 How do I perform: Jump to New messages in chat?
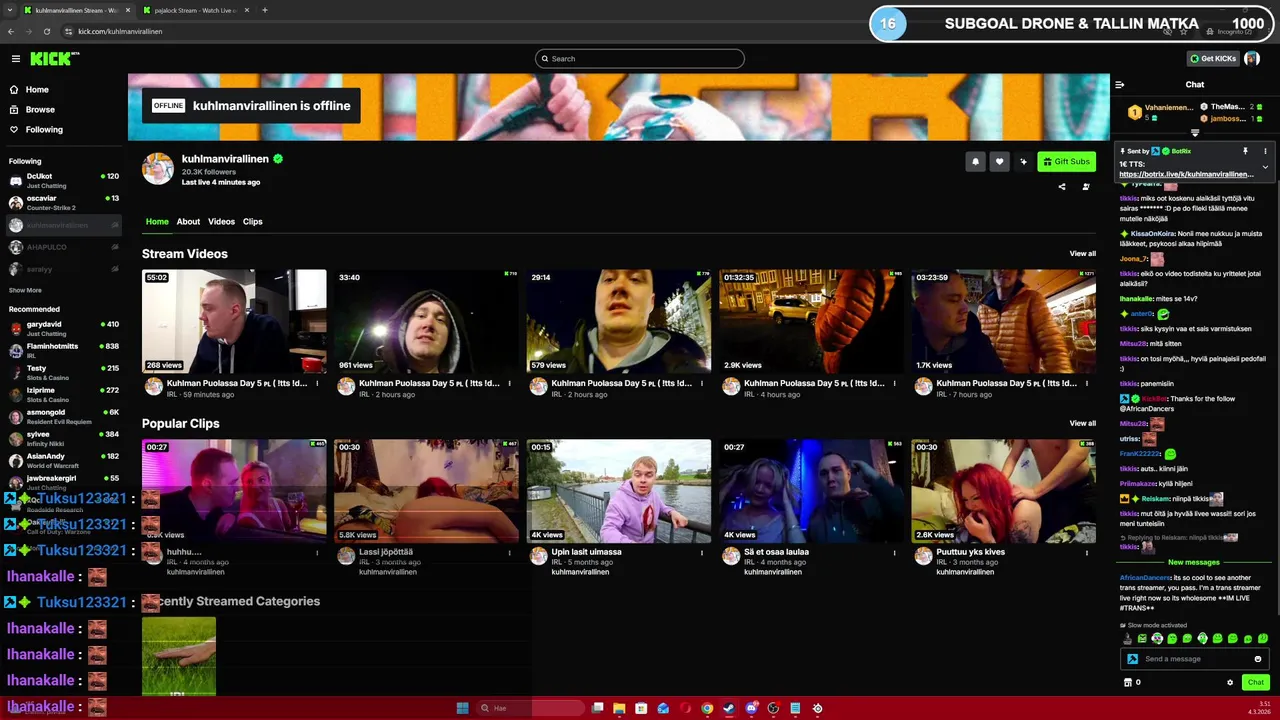coord(1194,563)
